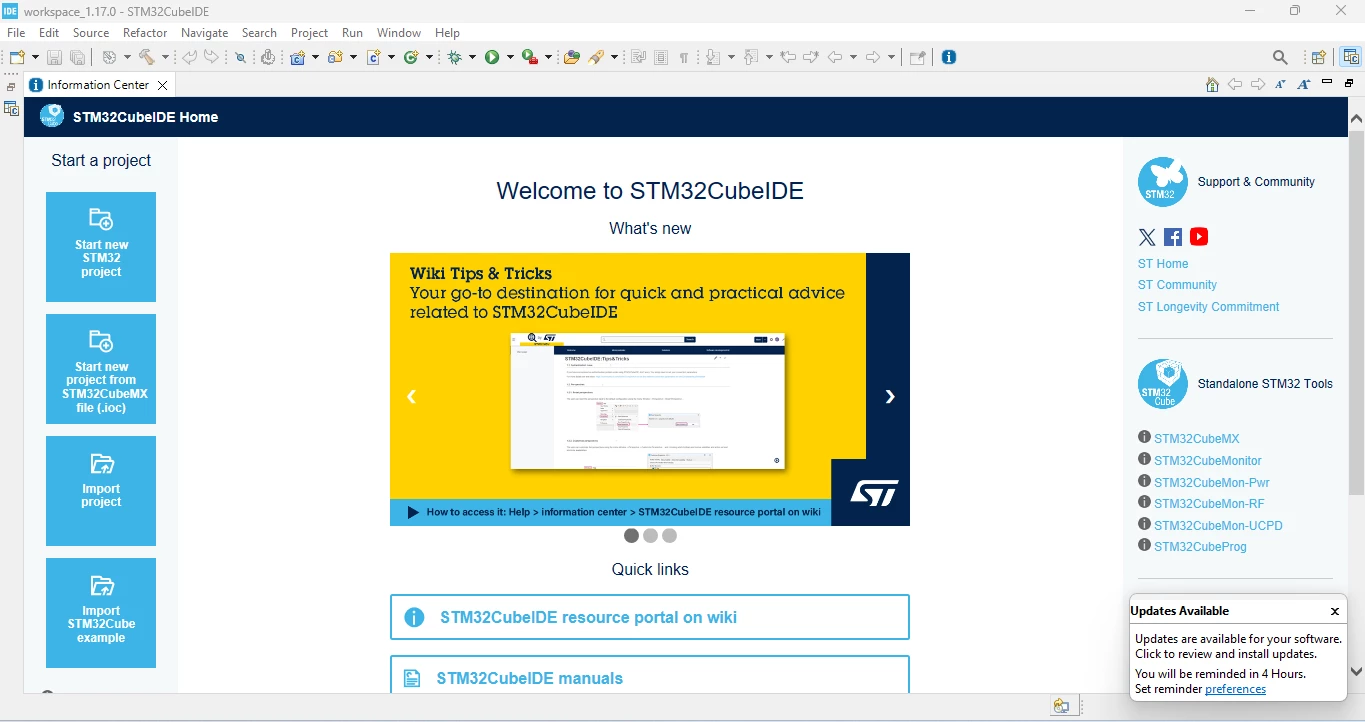Click Import STM32Cube example button
Viewport: 1365px width, 722px height.
[x=101, y=613]
